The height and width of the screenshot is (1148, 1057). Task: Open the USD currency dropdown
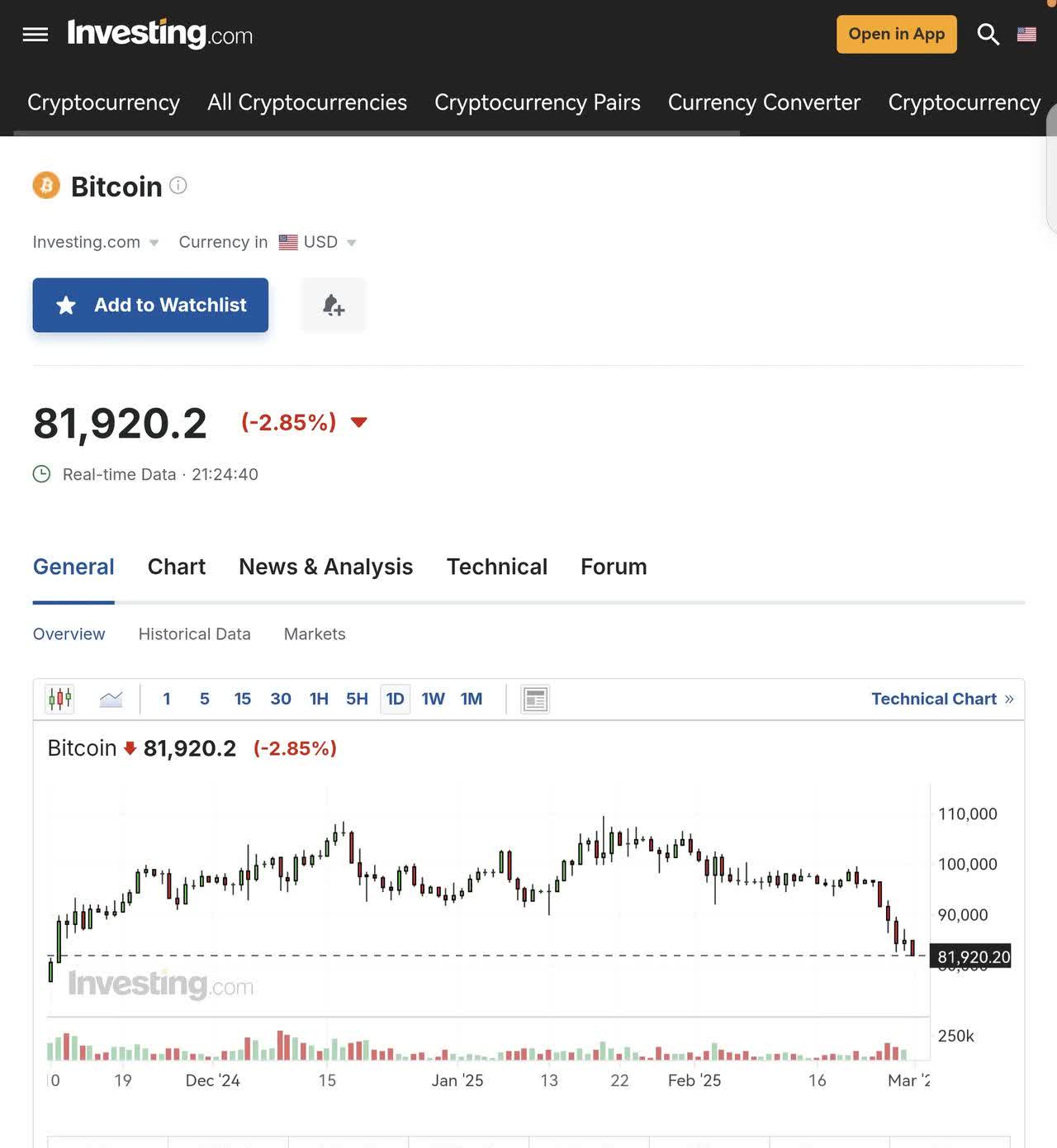[317, 242]
